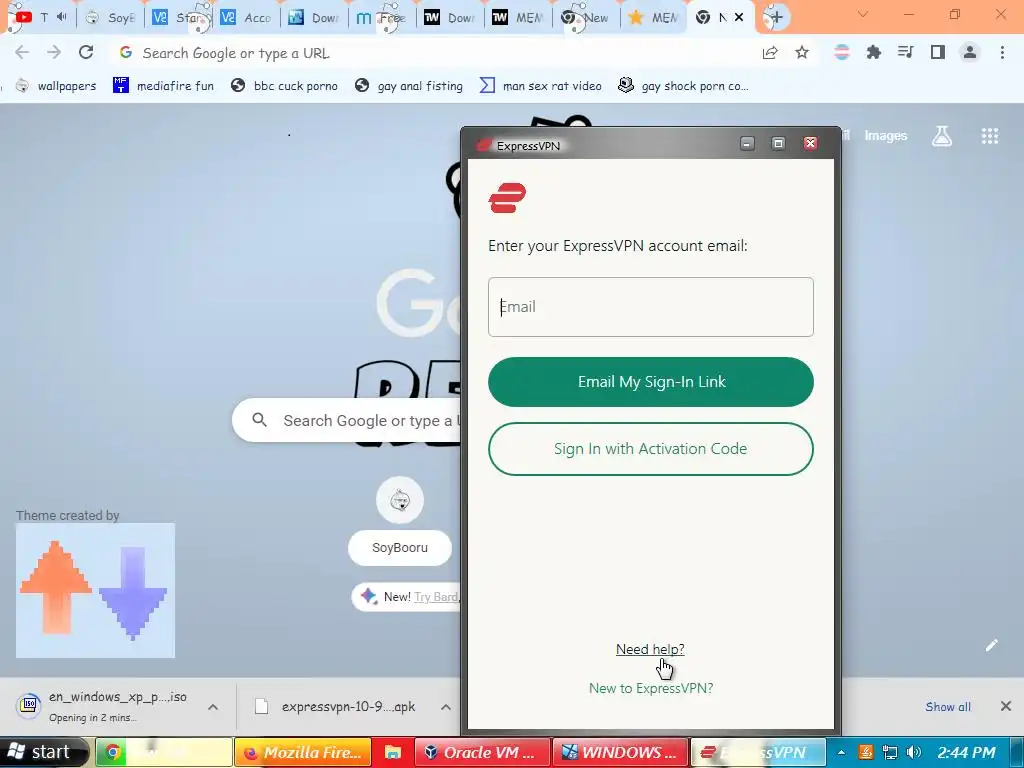Viewport: 1024px width, 768px height.
Task: Click the Google search box on the page
Action: pos(346,421)
